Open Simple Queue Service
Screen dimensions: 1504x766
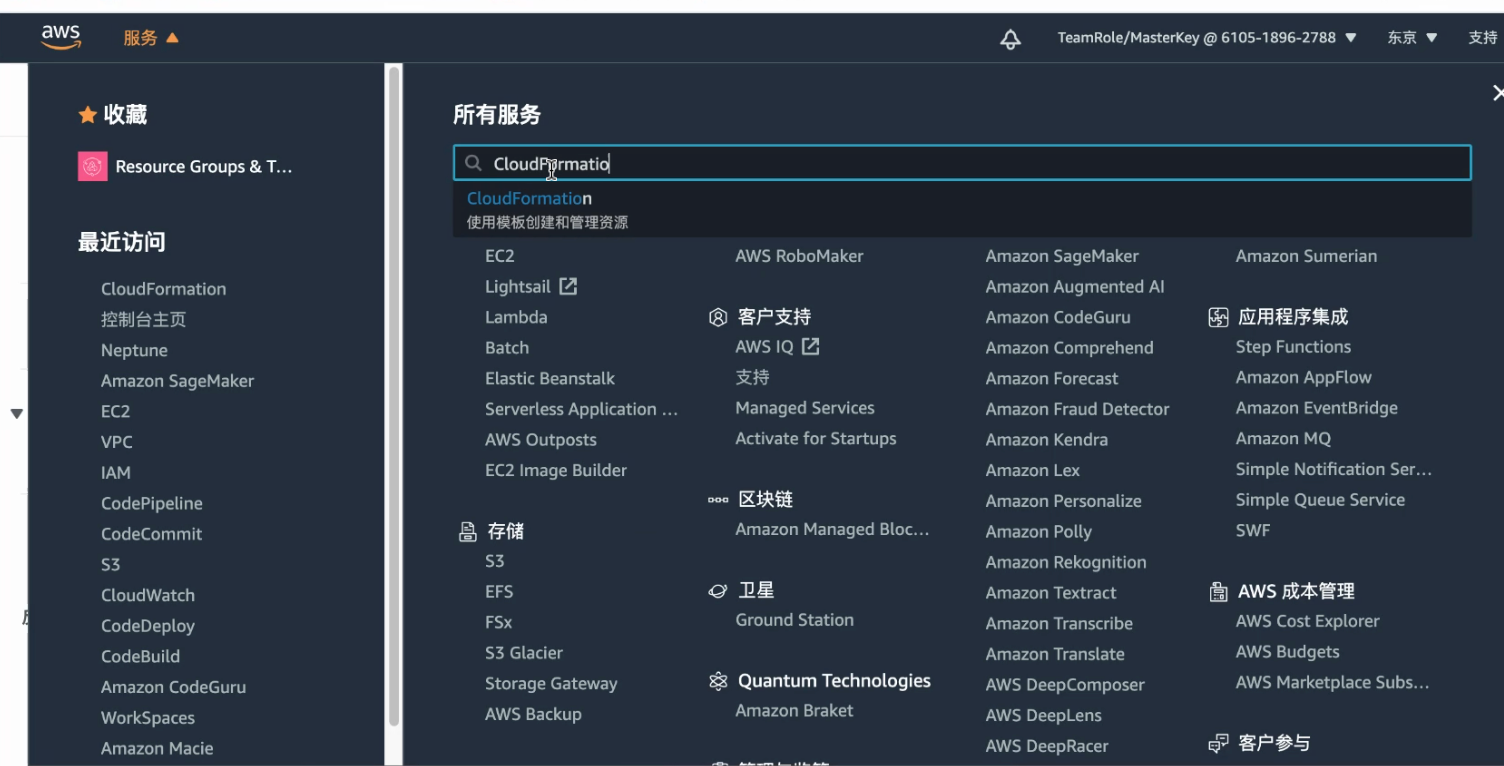pyautogui.click(x=1320, y=500)
